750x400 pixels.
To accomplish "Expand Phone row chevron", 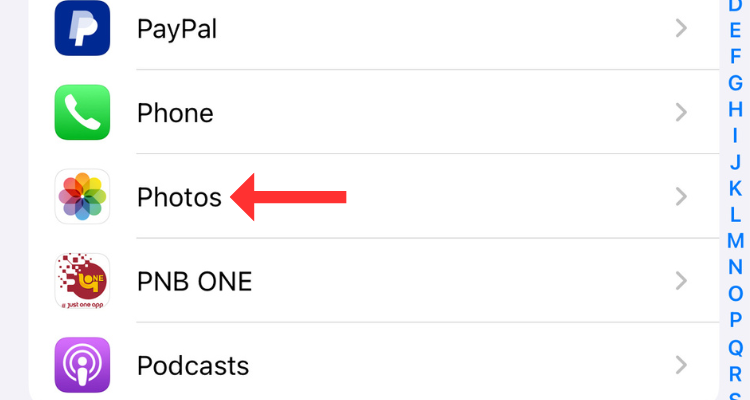I will pyautogui.click(x=682, y=113).
